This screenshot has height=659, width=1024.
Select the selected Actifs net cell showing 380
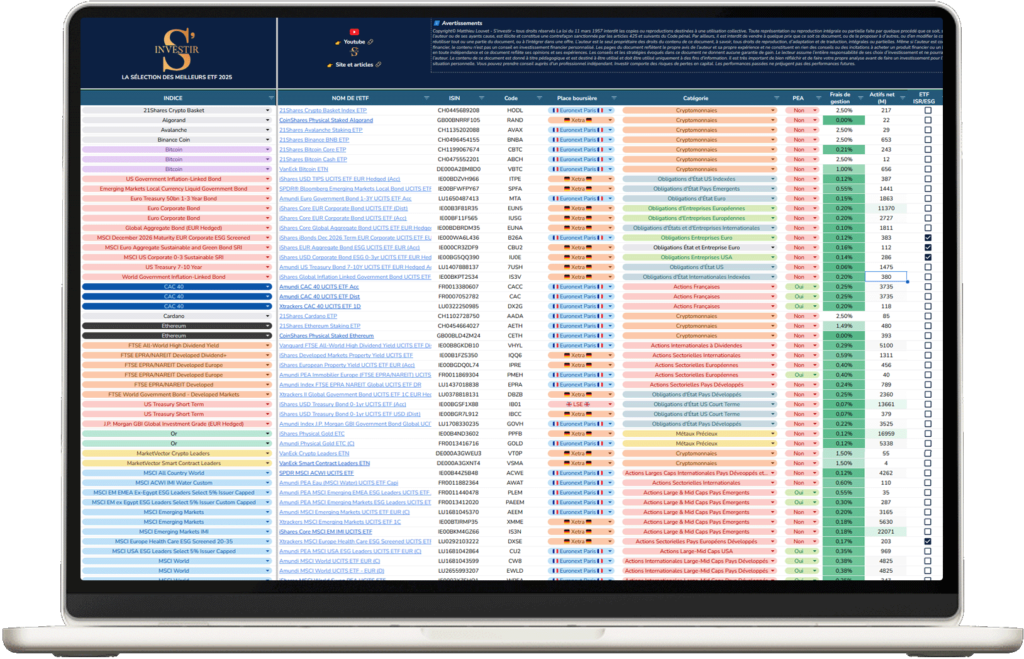click(x=886, y=277)
